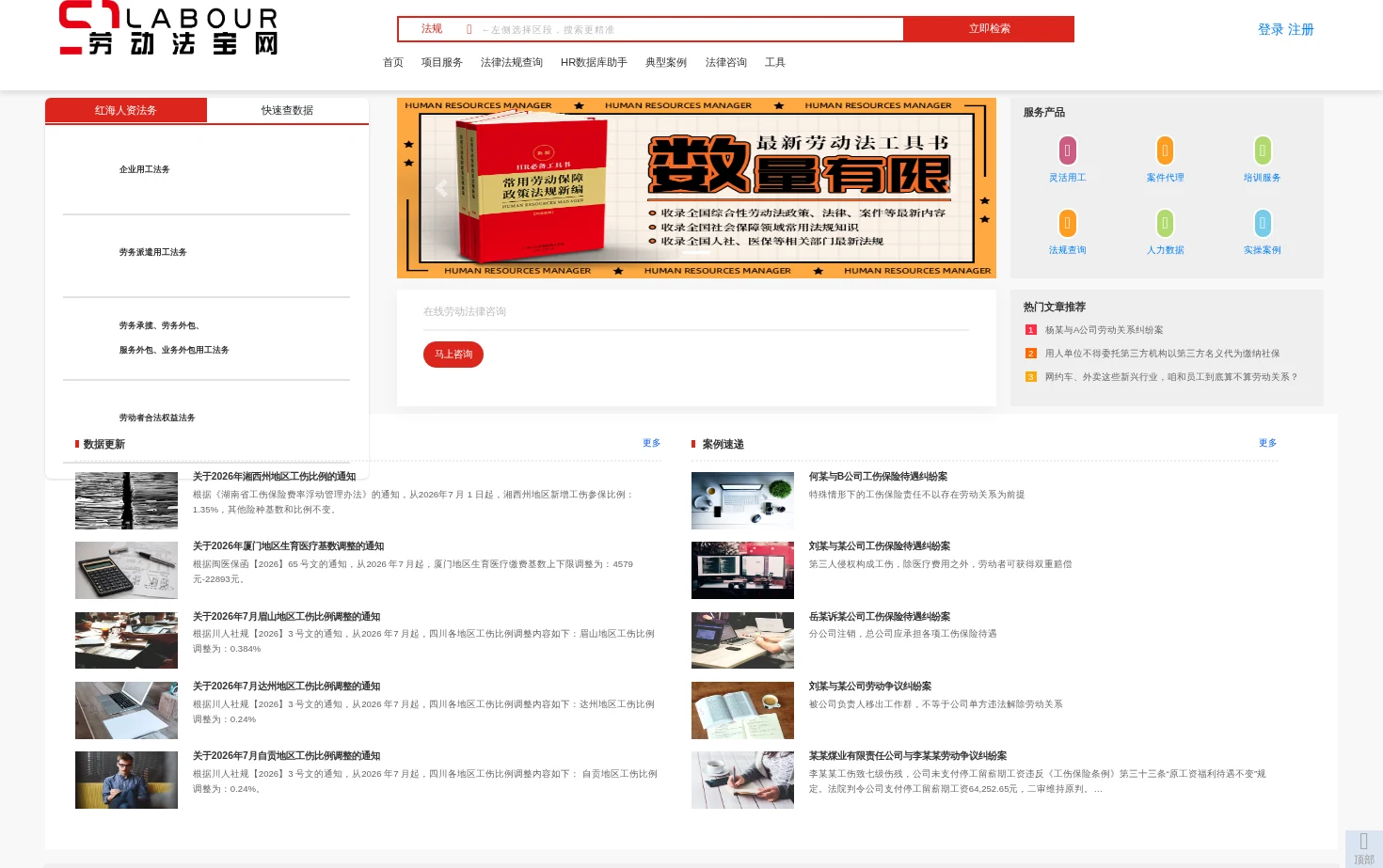Image resolution: width=1383 pixels, height=868 pixels.
Task: Click calculator thumbnail for 厦门地区 notice
Action: coord(126,570)
